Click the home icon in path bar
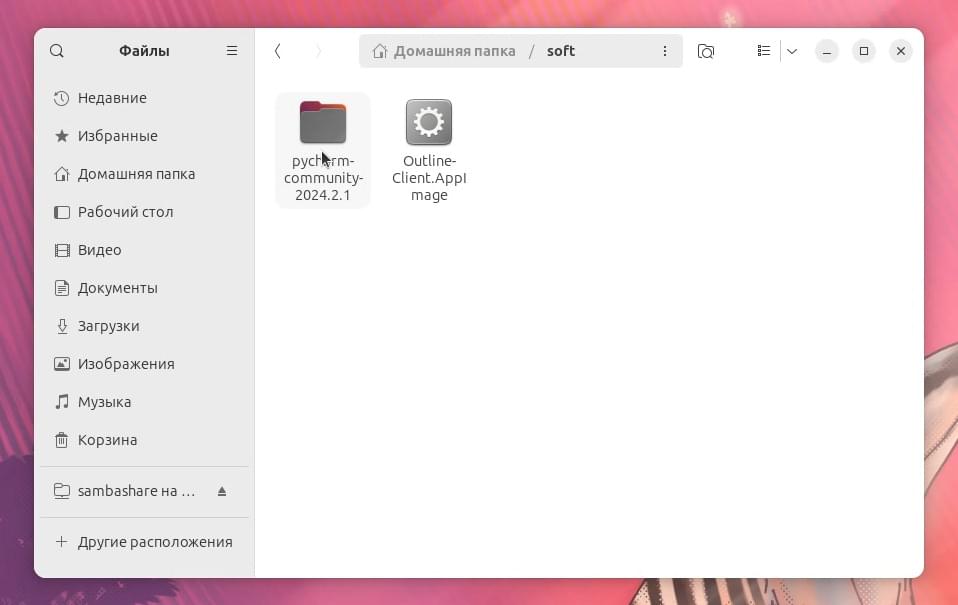This screenshot has width=958, height=605. point(379,51)
